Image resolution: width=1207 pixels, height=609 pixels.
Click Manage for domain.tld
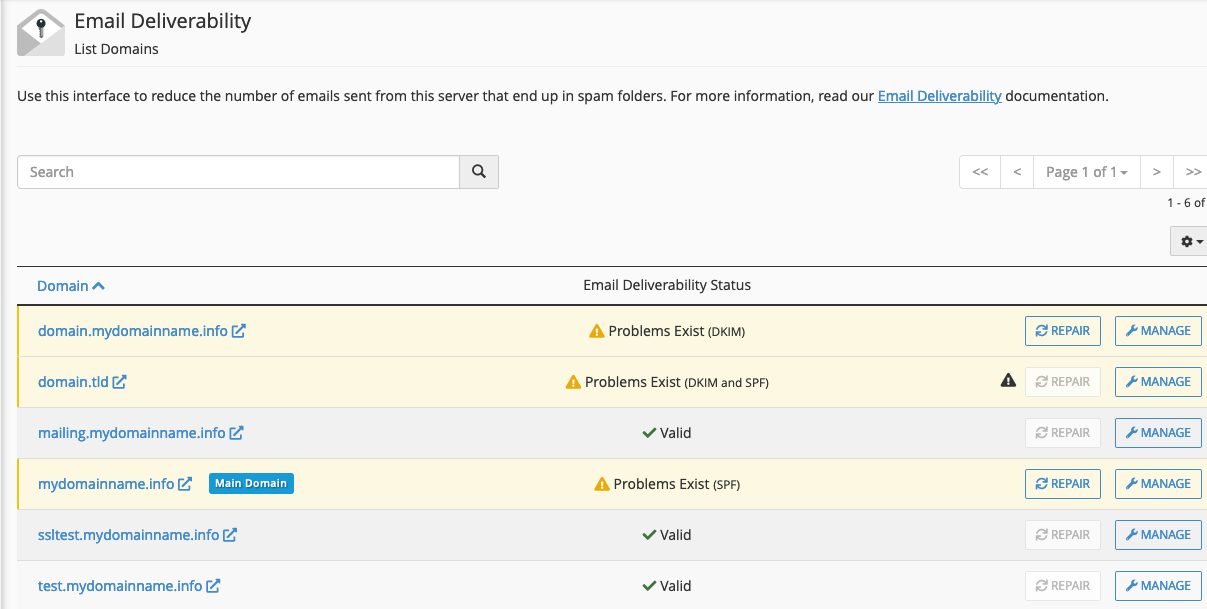(1158, 382)
